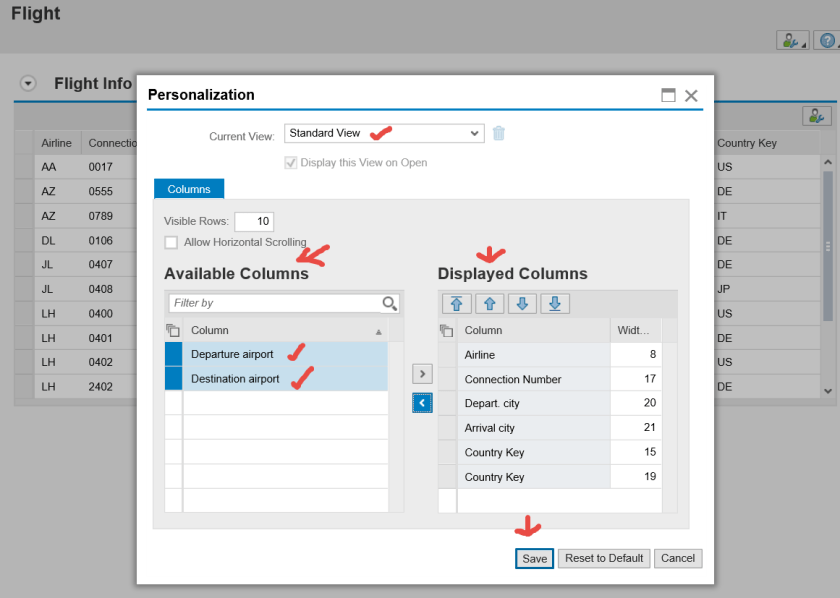Move selected column down one position
This screenshot has height=598, width=840.
(522, 304)
